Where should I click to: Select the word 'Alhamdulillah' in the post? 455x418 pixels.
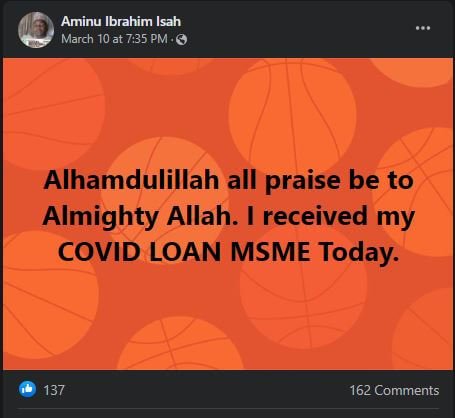131,180
